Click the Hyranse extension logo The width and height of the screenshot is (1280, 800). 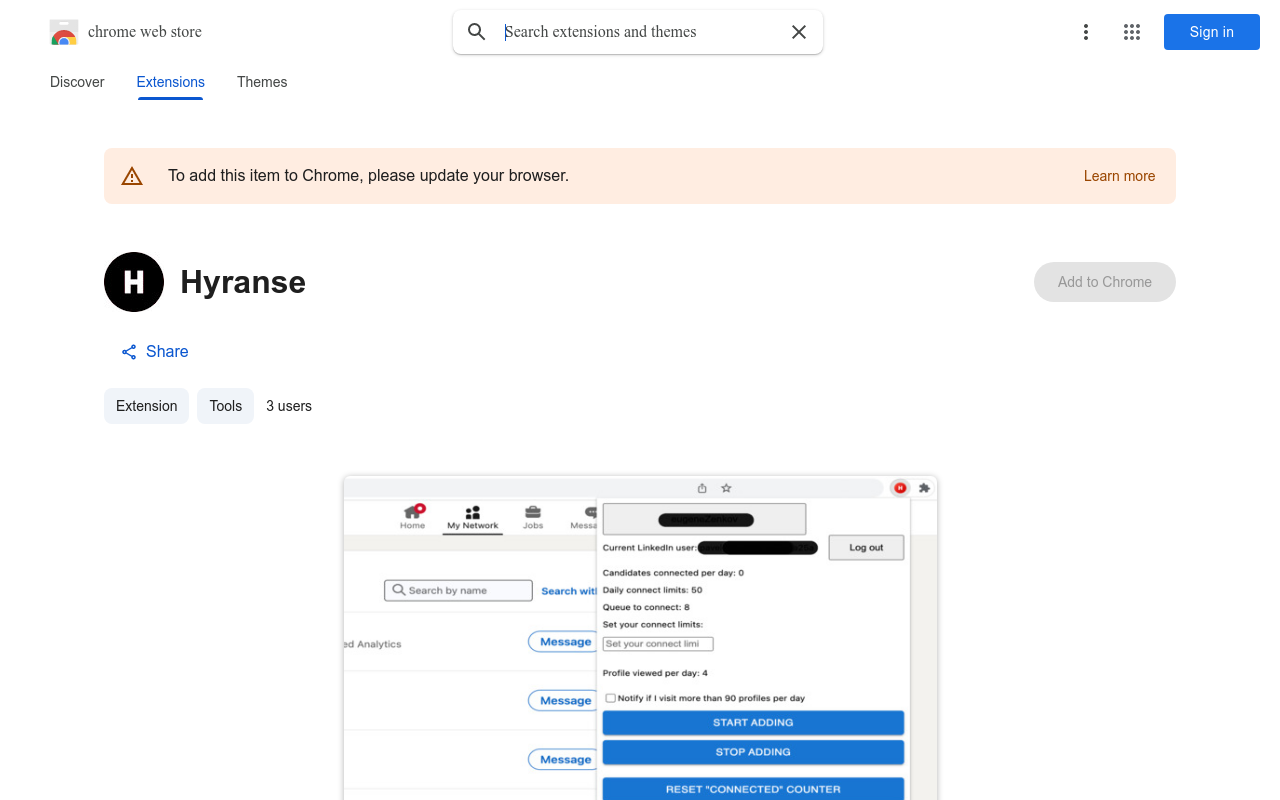pyautogui.click(x=134, y=282)
